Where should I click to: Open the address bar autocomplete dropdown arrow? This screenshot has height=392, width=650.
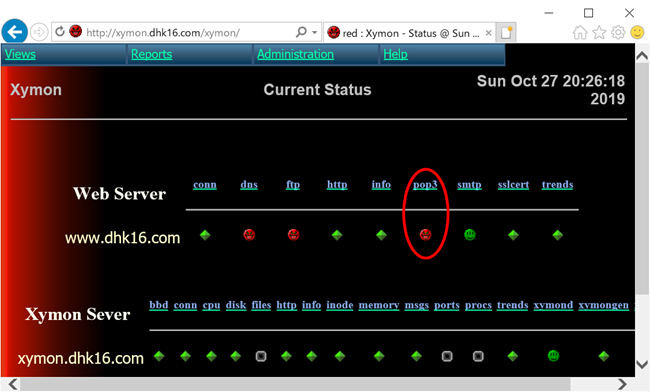[x=315, y=32]
